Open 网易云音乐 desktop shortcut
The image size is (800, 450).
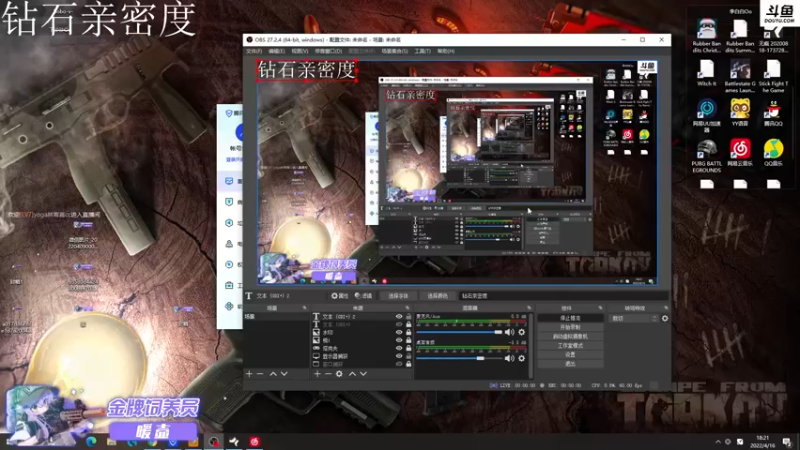[740, 153]
